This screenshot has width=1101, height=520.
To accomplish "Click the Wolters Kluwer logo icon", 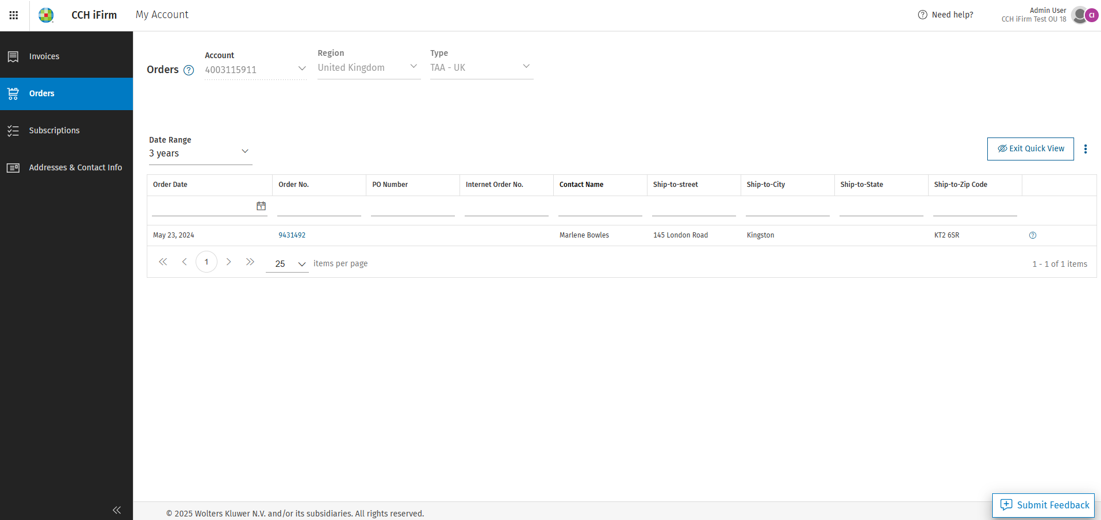I will [46, 15].
